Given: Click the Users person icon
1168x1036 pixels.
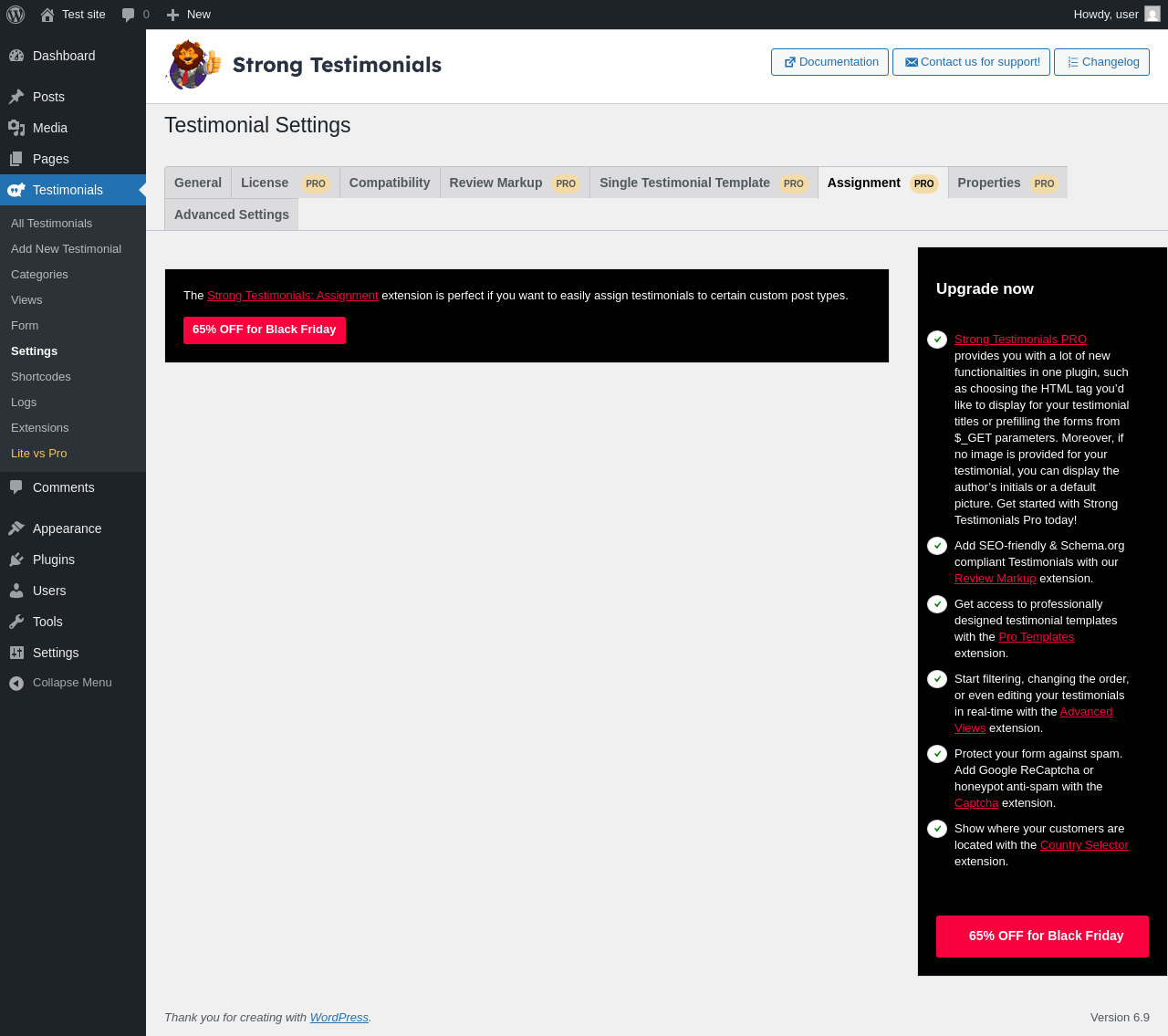Looking at the screenshot, I should 16,591.
